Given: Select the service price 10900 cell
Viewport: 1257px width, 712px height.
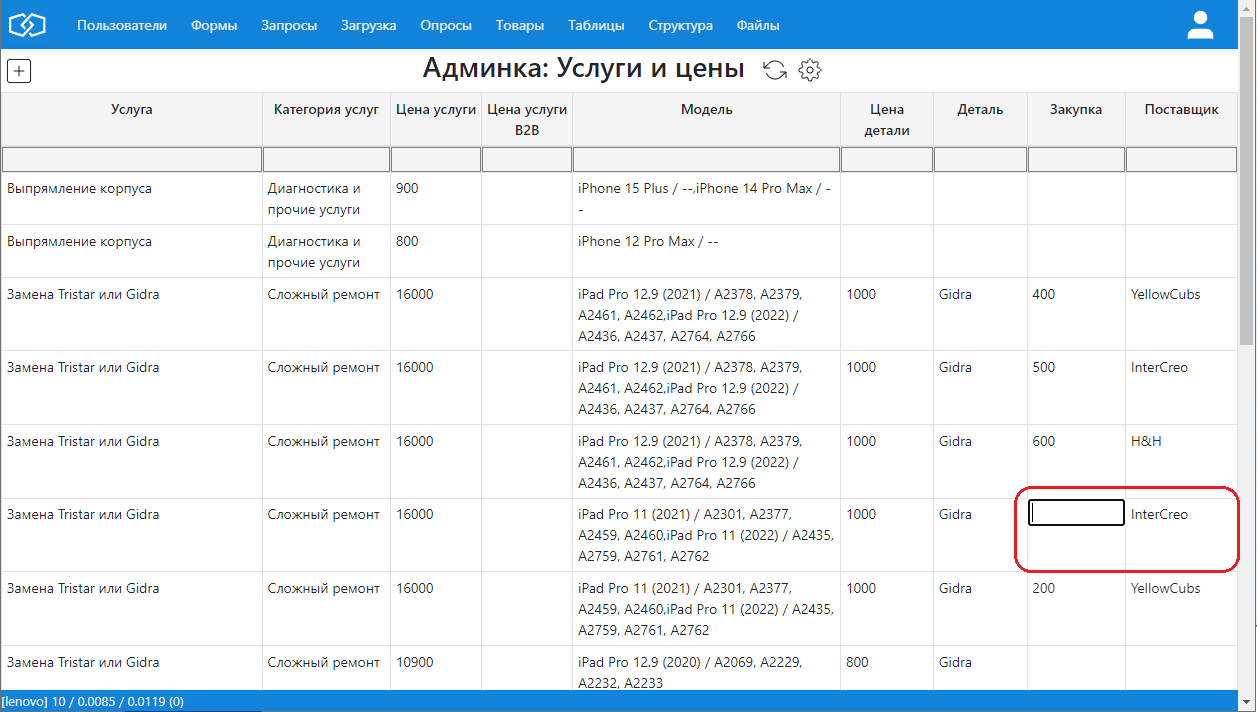Looking at the screenshot, I should (x=436, y=668).
